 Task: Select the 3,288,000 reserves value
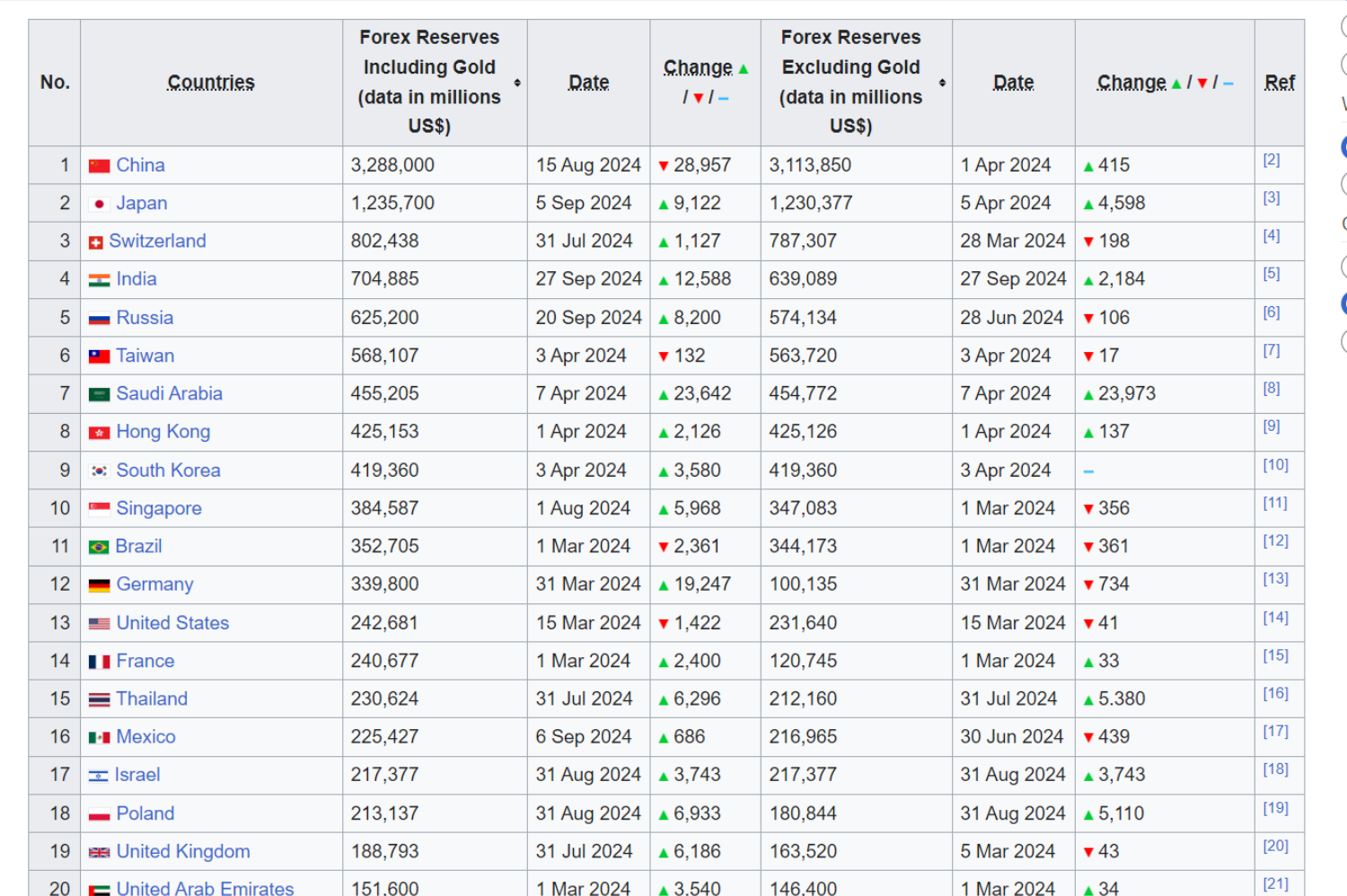click(x=392, y=165)
